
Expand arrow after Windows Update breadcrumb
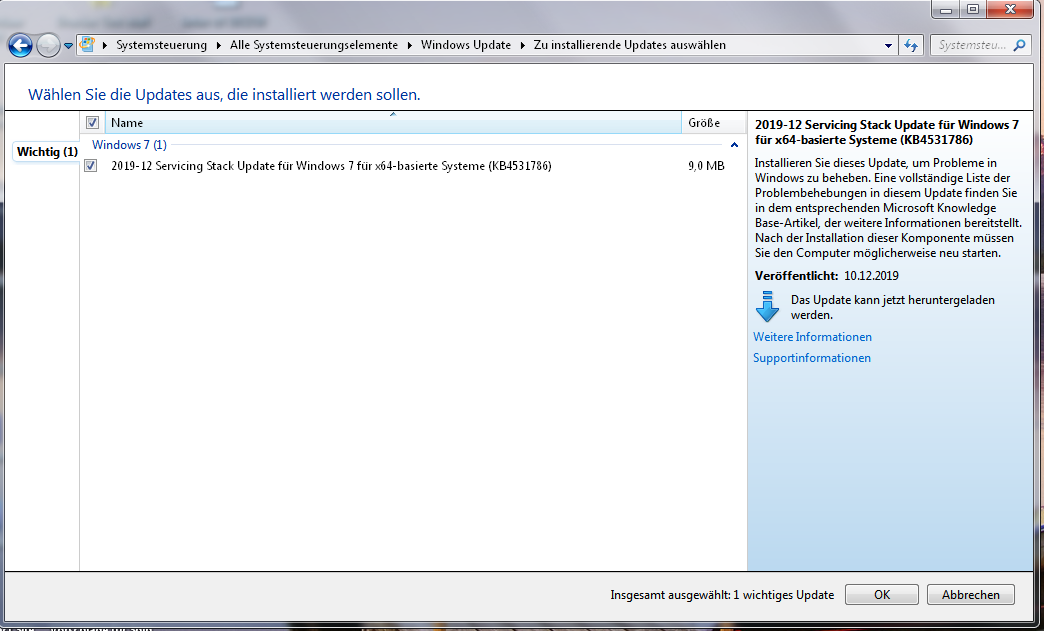[523, 45]
